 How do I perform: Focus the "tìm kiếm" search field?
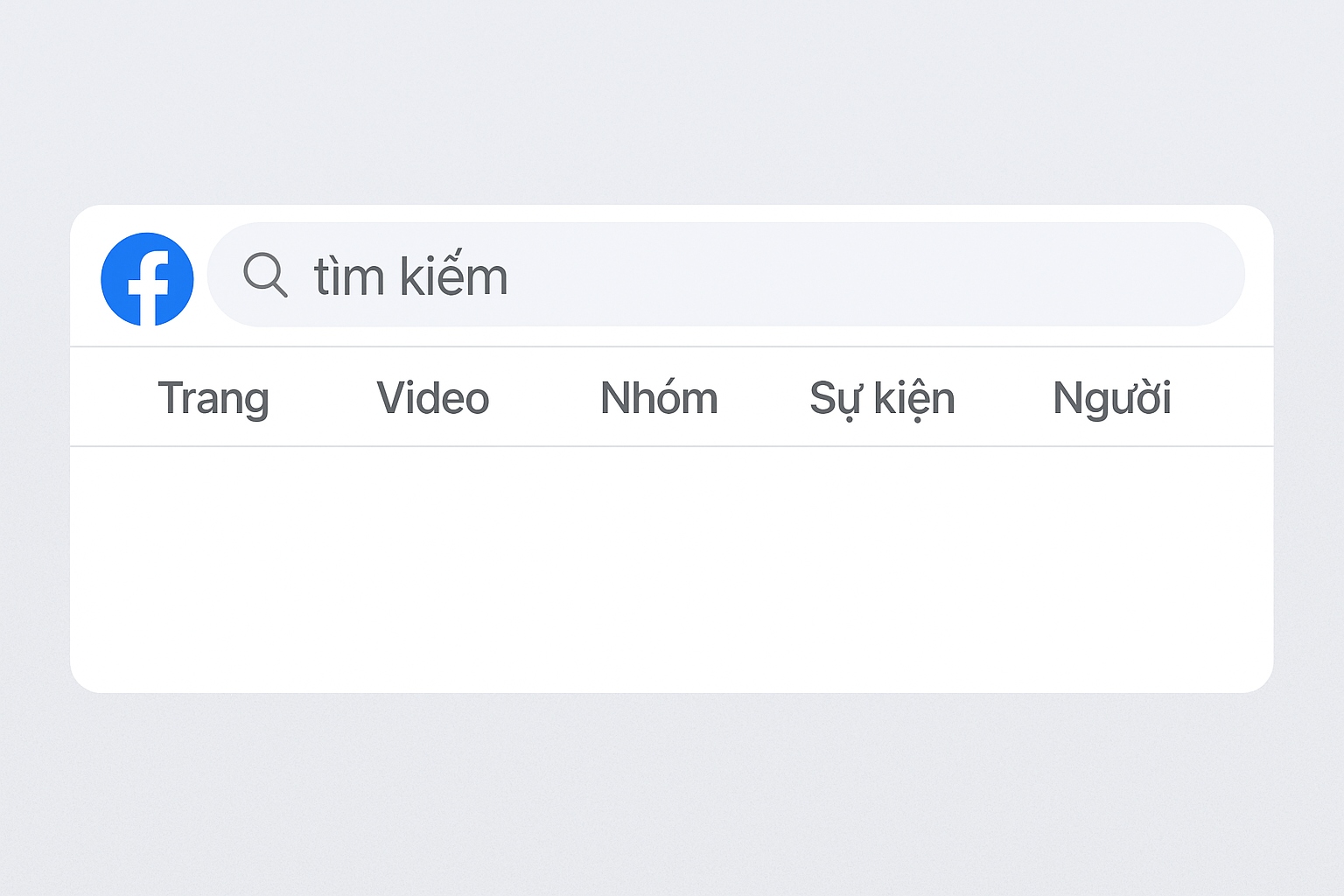724,275
